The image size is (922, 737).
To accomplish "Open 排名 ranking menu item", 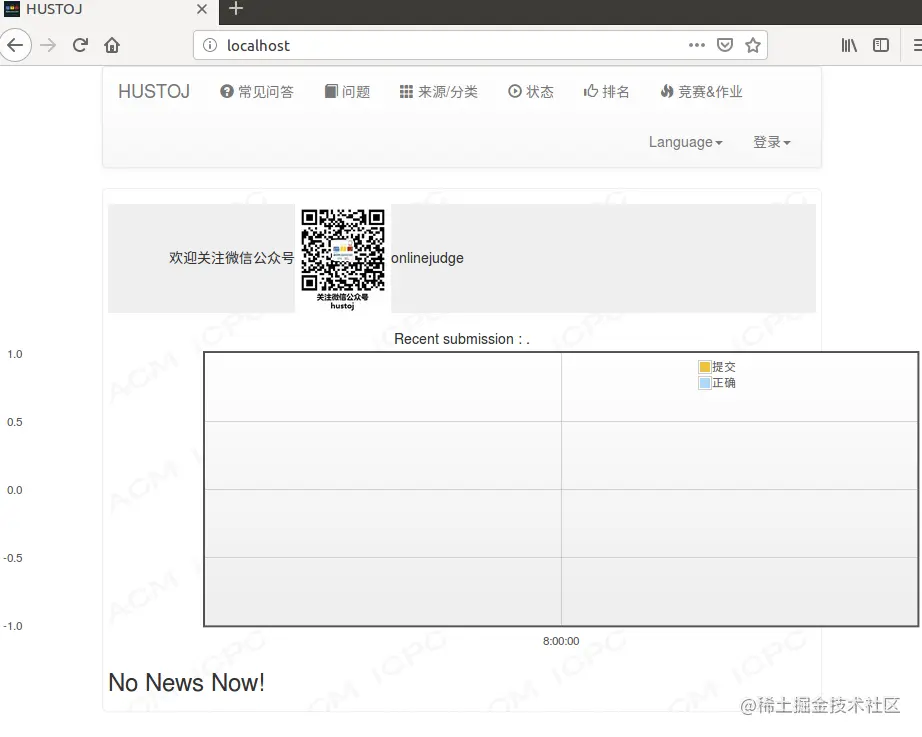I will [607, 92].
